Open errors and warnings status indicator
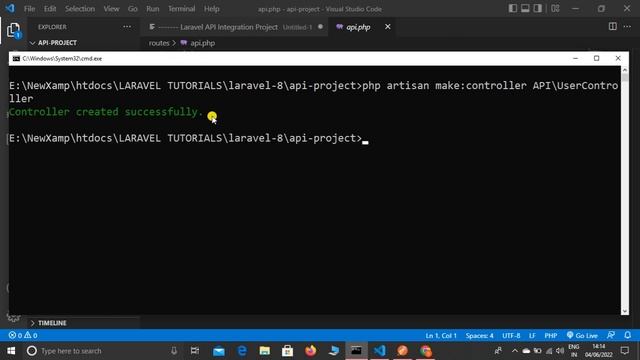640x360 pixels. pos(23,336)
